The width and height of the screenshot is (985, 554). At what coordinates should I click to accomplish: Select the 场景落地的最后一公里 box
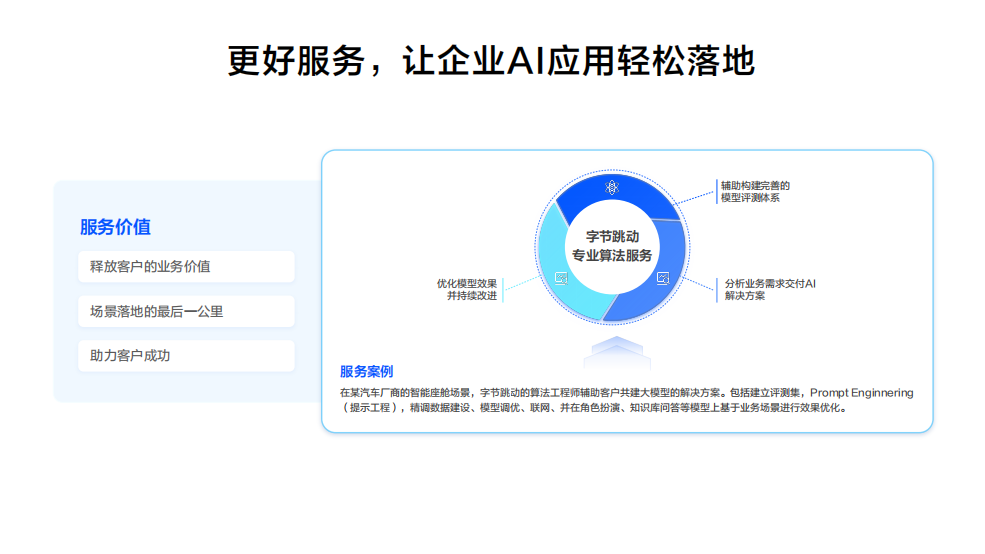pos(186,312)
